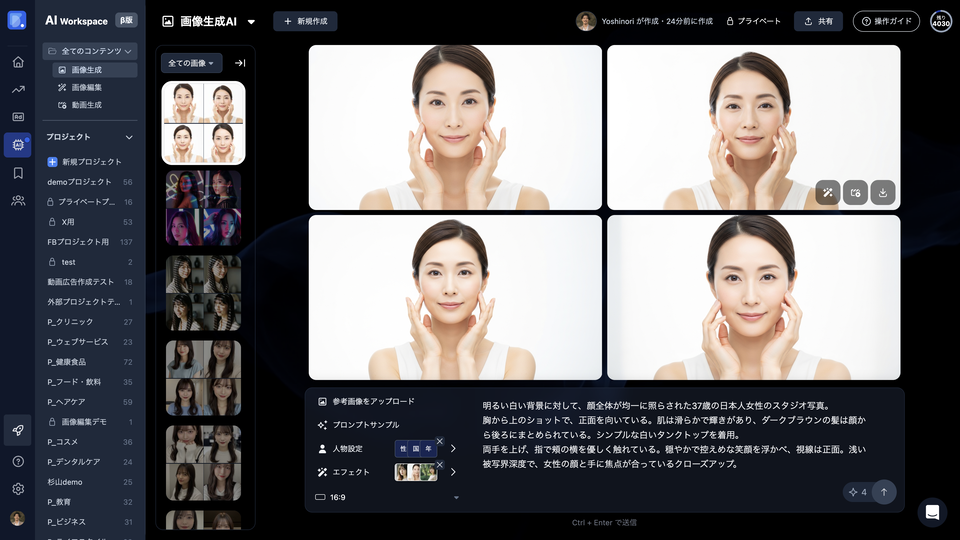Open the top left generated image
The width and height of the screenshot is (960, 540).
(x=455, y=127)
